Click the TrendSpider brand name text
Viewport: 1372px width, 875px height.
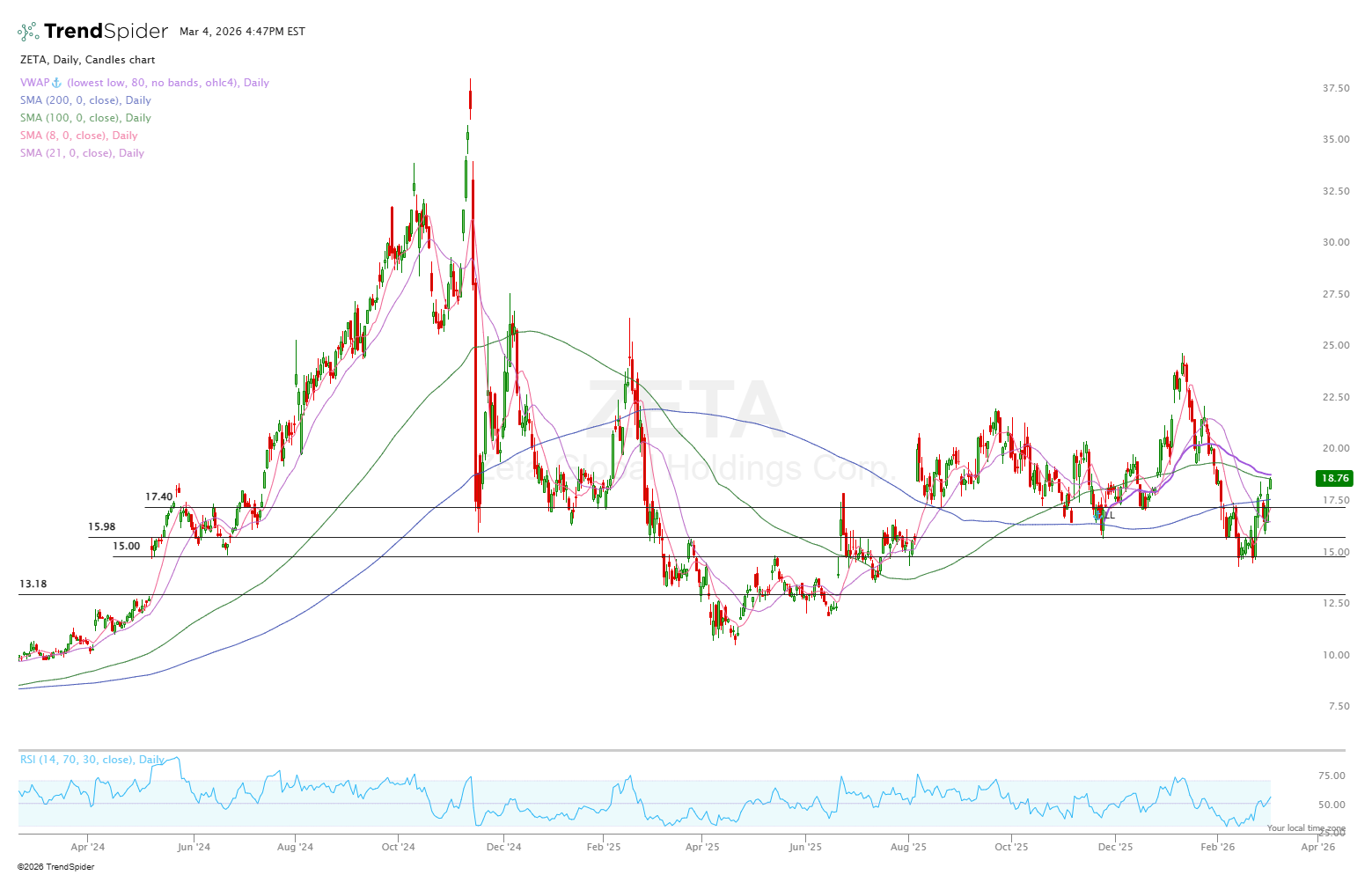tap(106, 32)
